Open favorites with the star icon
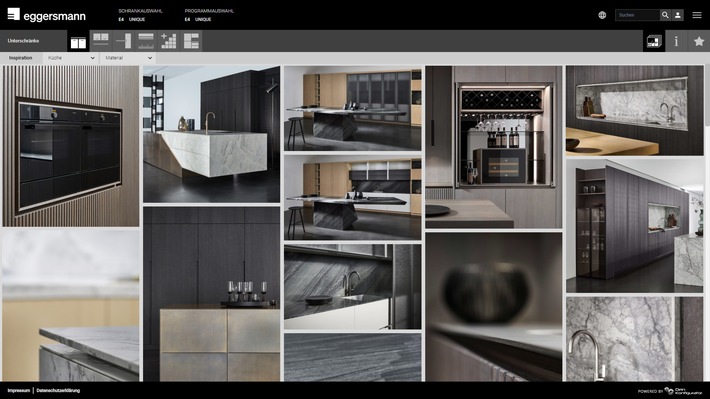This screenshot has width=710, height=399. [699, 41]
